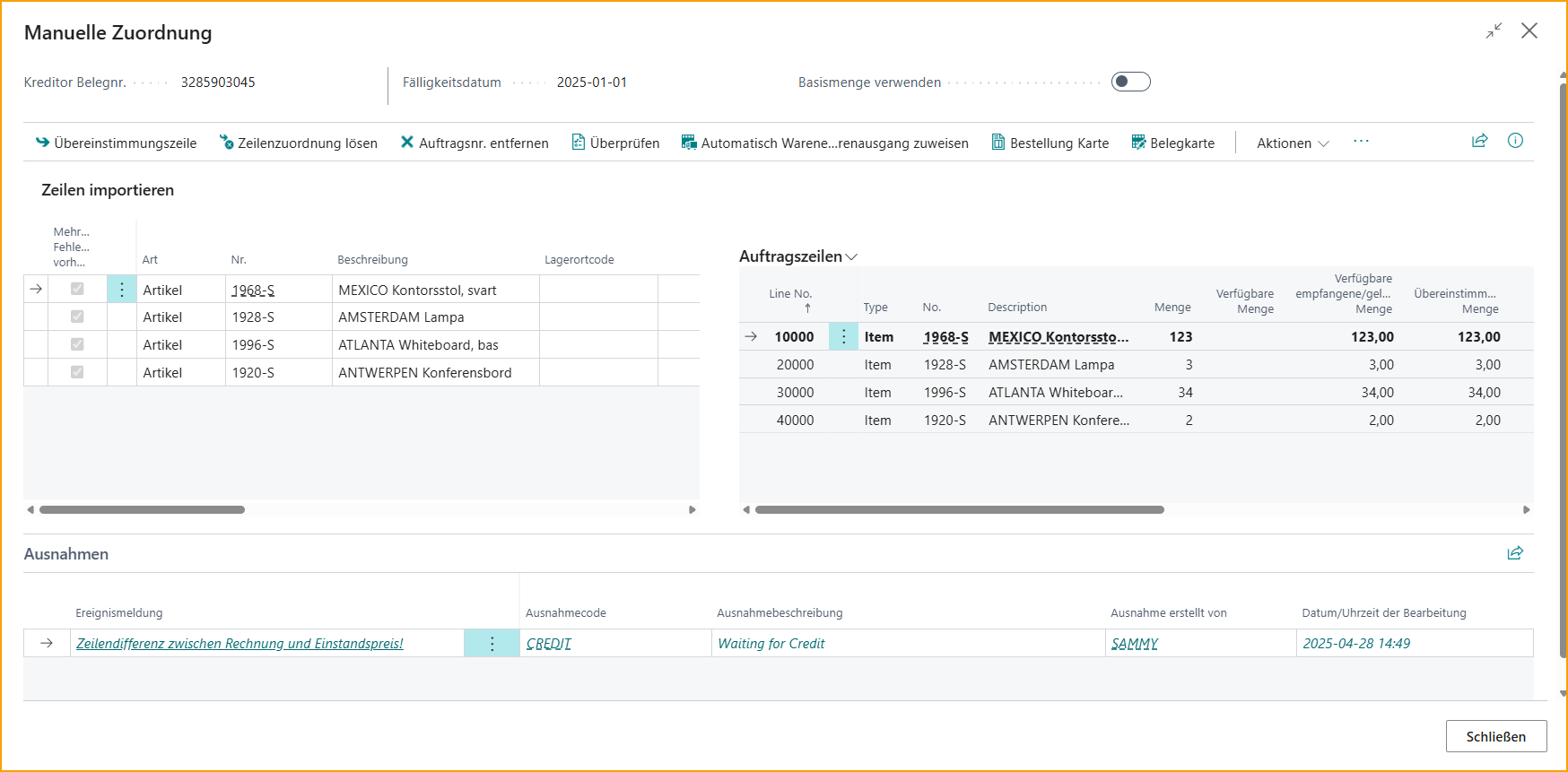Click the Überprüfen document icon

pos(579,142)
